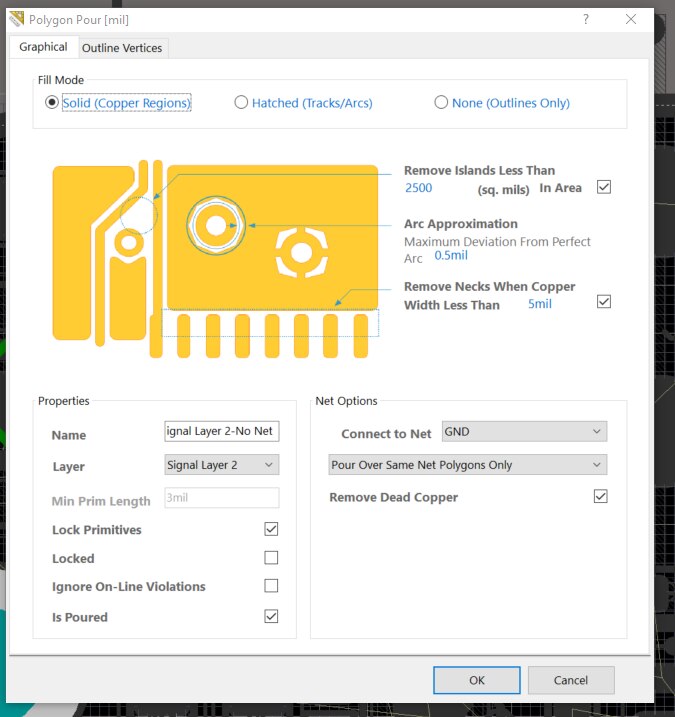
Task: Click the Polygon Pour title bar icon
Action: coord(17,19)
